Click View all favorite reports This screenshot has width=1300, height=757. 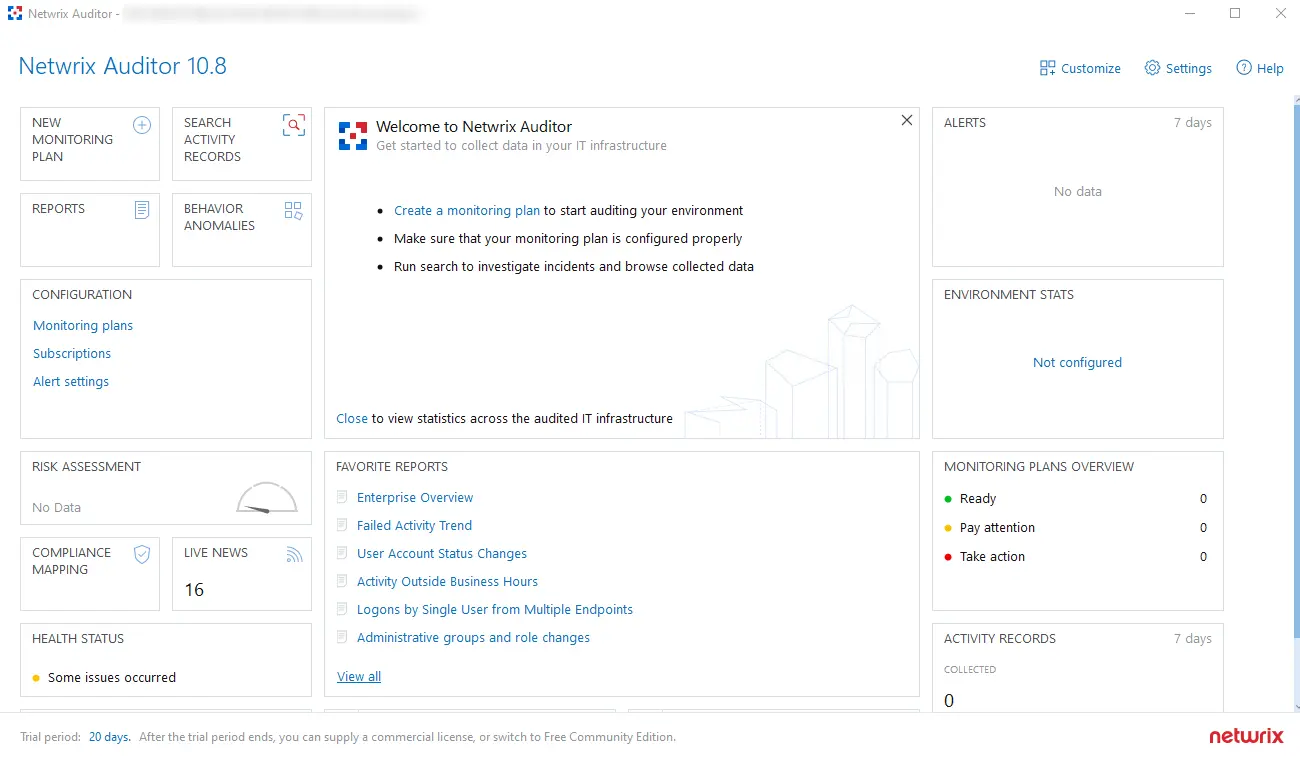(359, 677)
